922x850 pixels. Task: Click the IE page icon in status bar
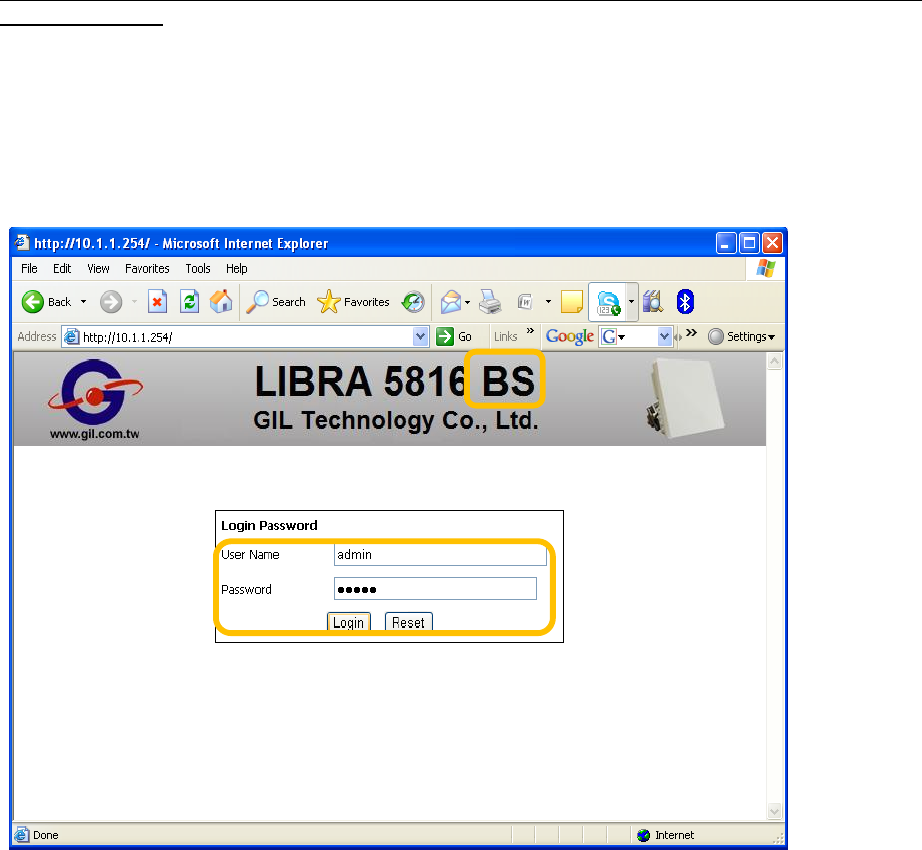(x=22, y=835)
